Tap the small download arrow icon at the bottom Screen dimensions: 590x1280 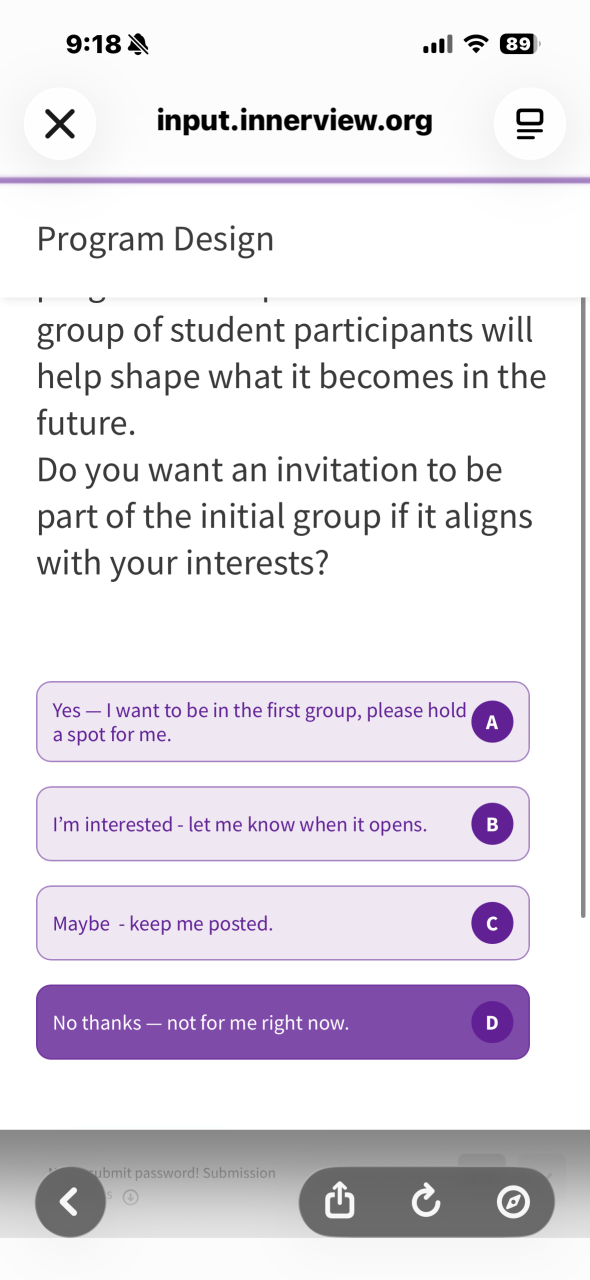pos(130,1196)
